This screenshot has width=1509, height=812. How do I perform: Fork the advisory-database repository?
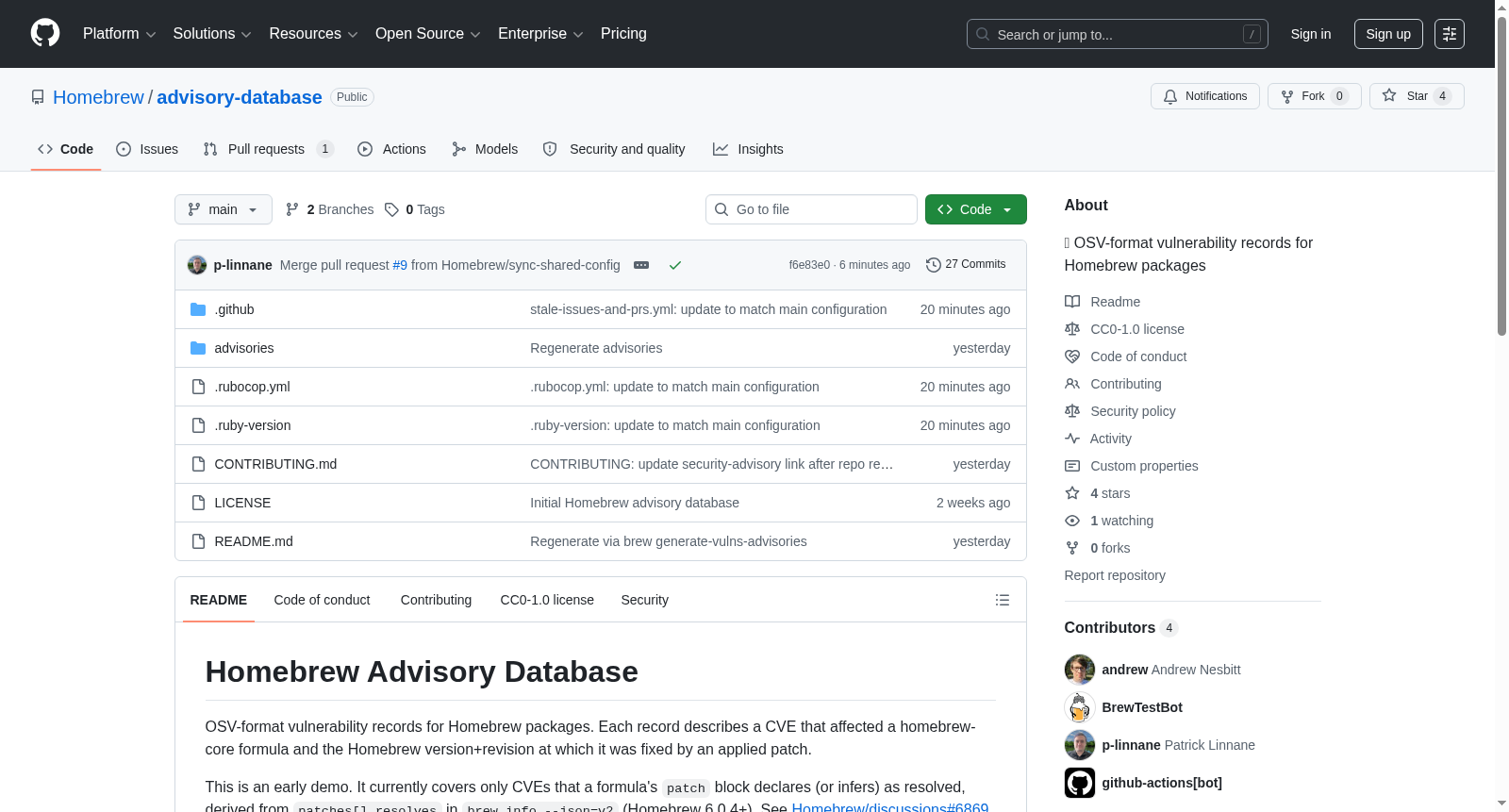click(x=1315, y=96)
